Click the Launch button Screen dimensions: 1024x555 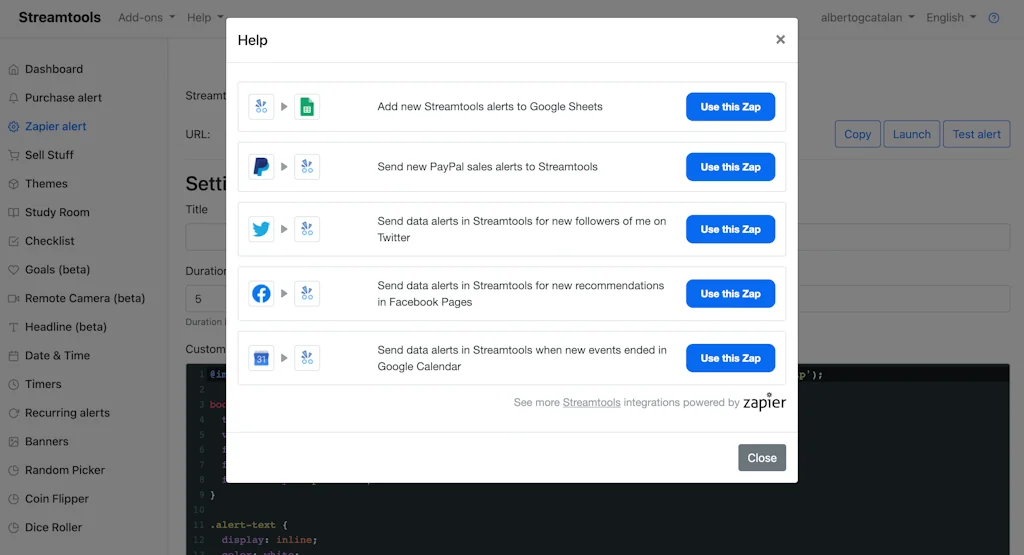(912, 134)
